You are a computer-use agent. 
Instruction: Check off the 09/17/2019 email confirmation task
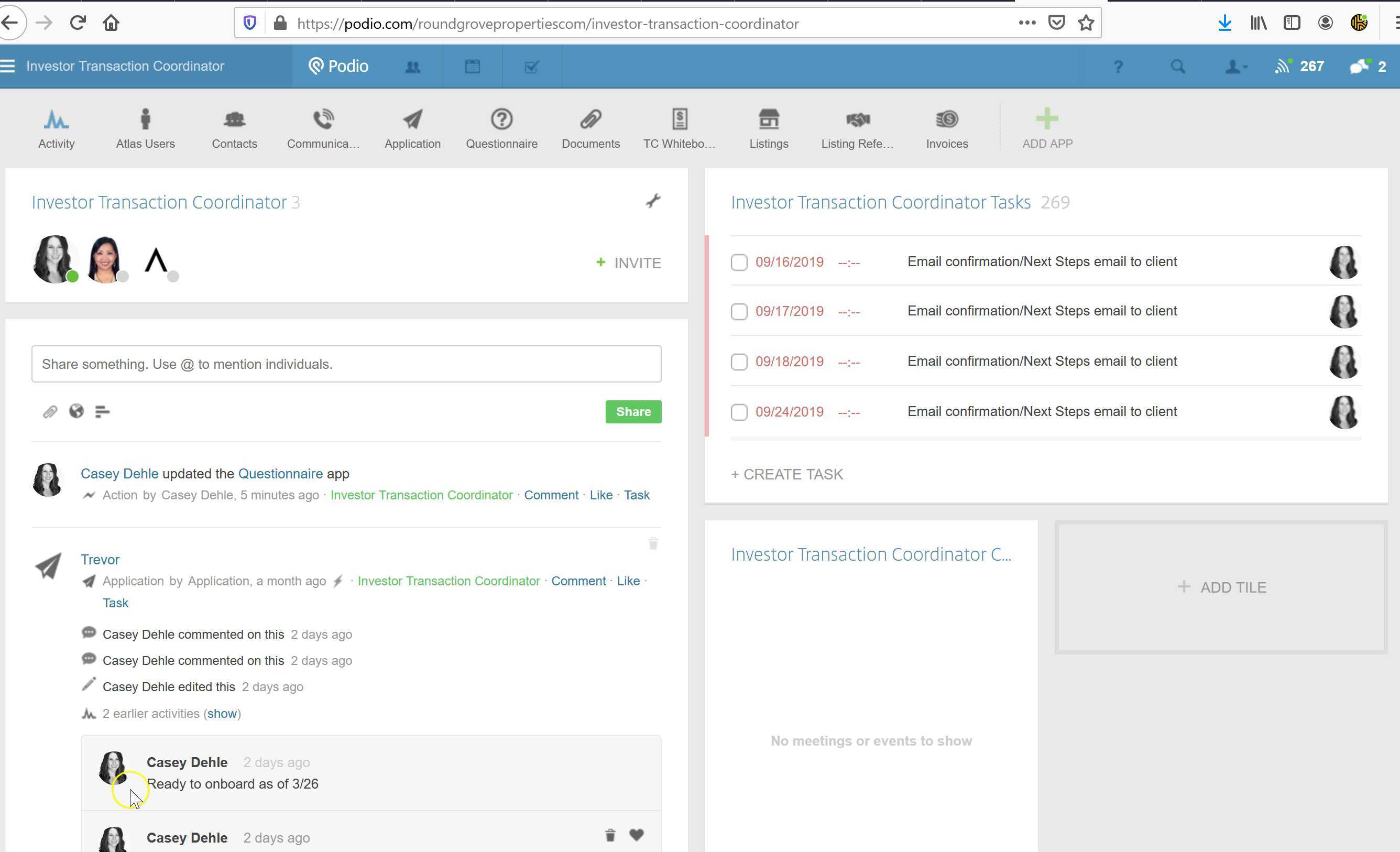point(739,311)
